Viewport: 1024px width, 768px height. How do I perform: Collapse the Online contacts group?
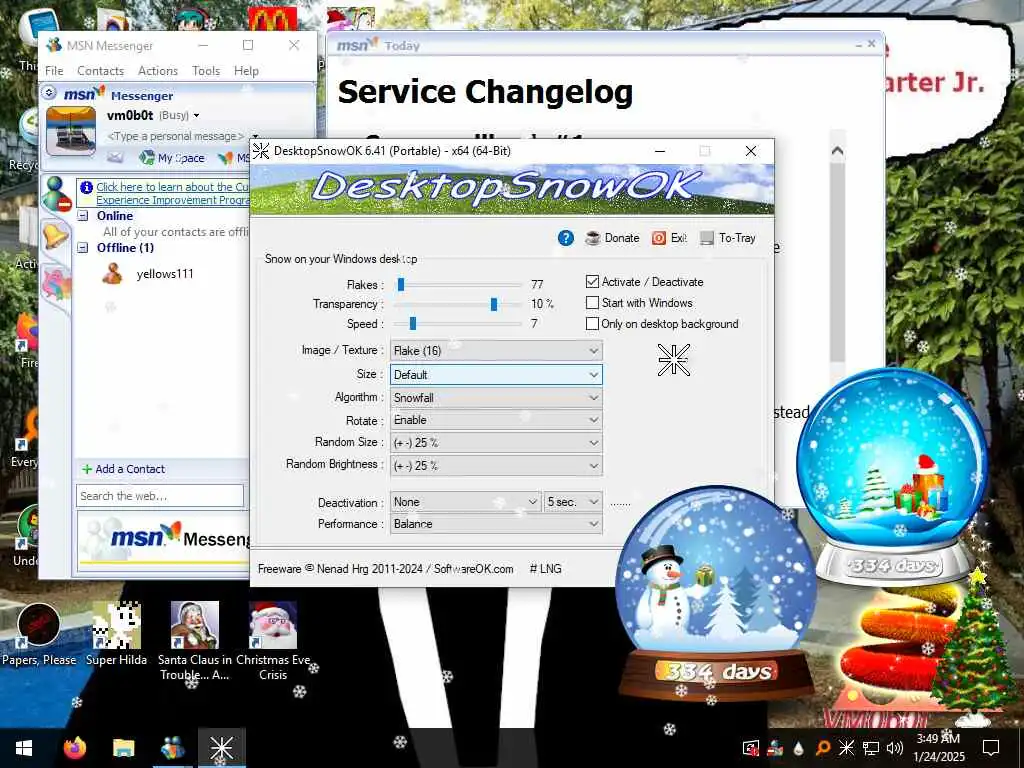[83, 216]
